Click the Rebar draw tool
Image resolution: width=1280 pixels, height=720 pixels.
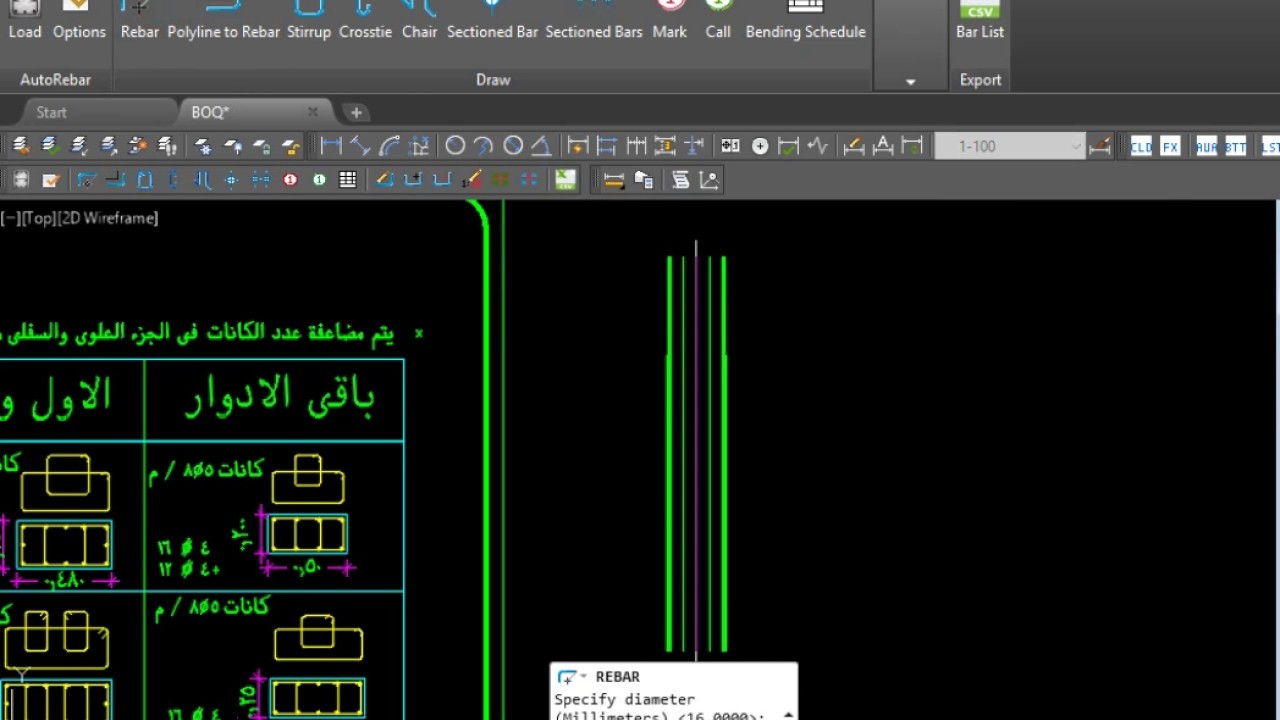(x=139, y=20)
